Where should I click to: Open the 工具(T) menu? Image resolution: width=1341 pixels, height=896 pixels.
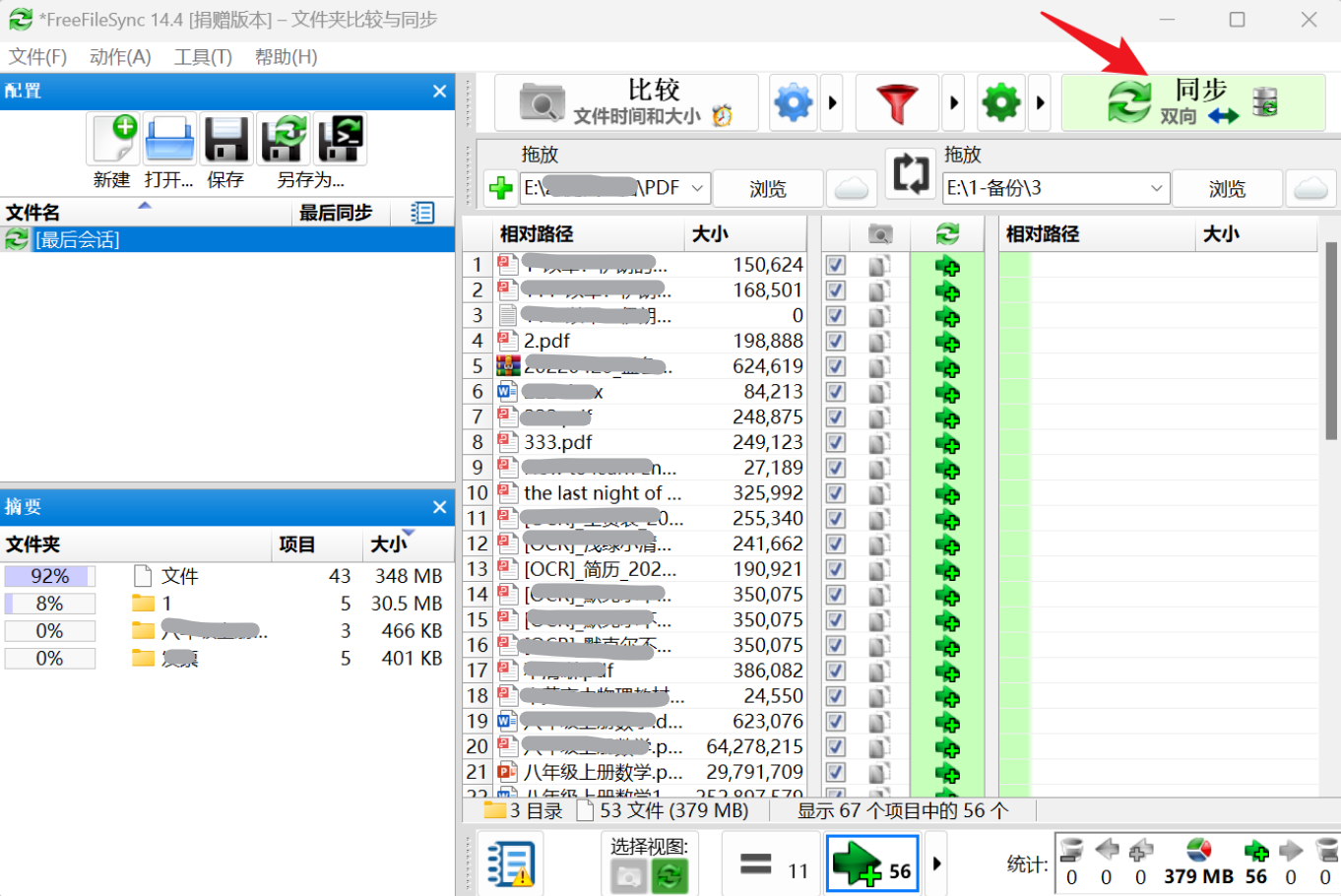tap(203, 57)
